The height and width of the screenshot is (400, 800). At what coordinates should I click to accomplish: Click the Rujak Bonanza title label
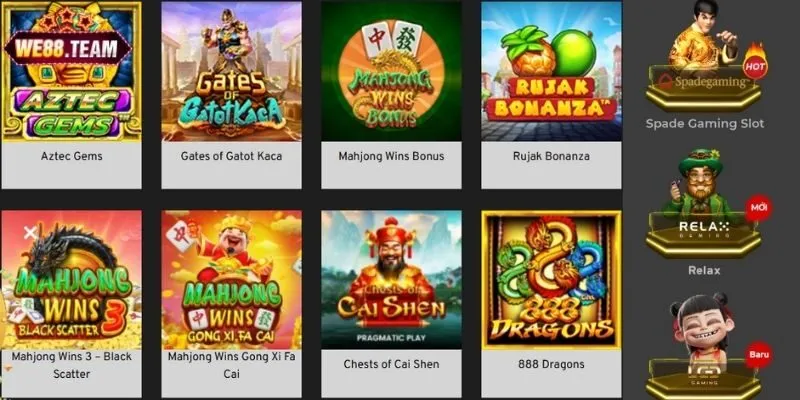tap(552, 156)
